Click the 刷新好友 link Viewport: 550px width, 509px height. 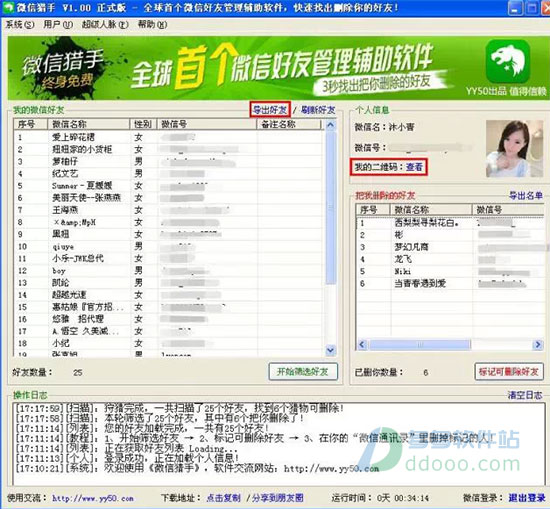pos(318,110)
